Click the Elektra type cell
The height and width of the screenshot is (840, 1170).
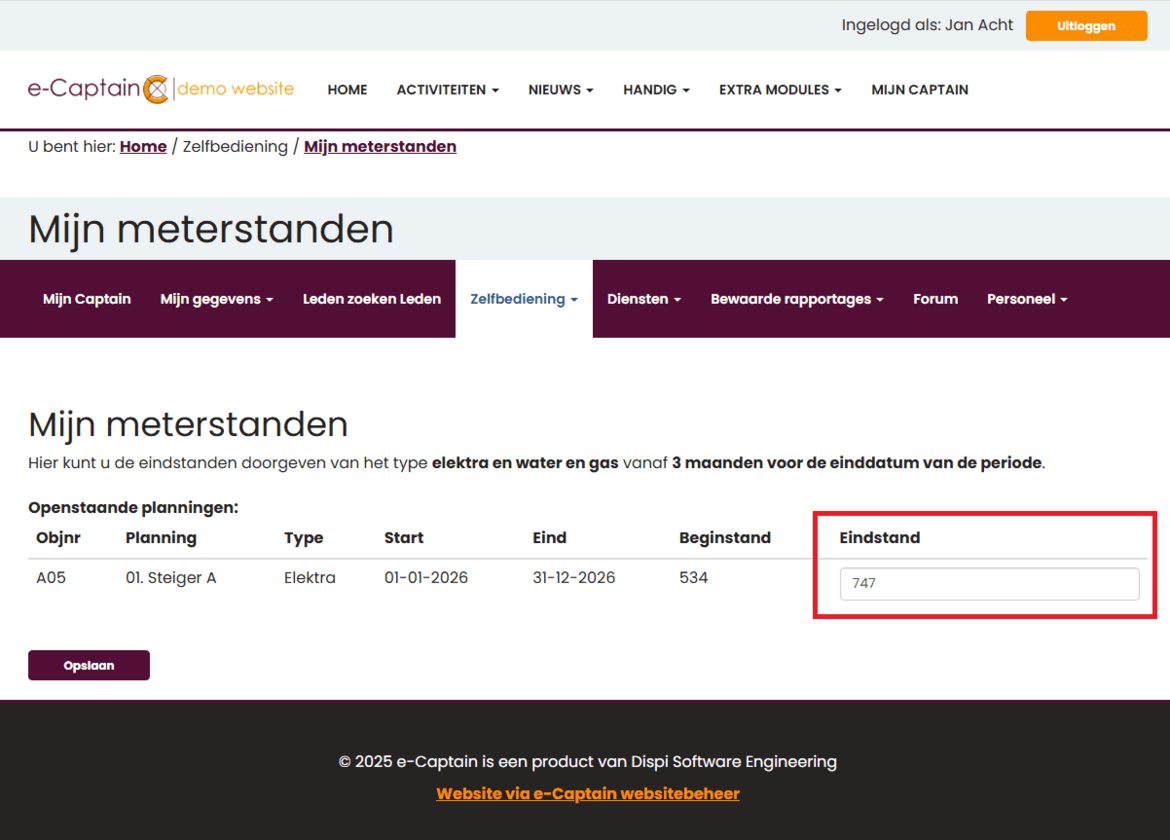(310, 577)
